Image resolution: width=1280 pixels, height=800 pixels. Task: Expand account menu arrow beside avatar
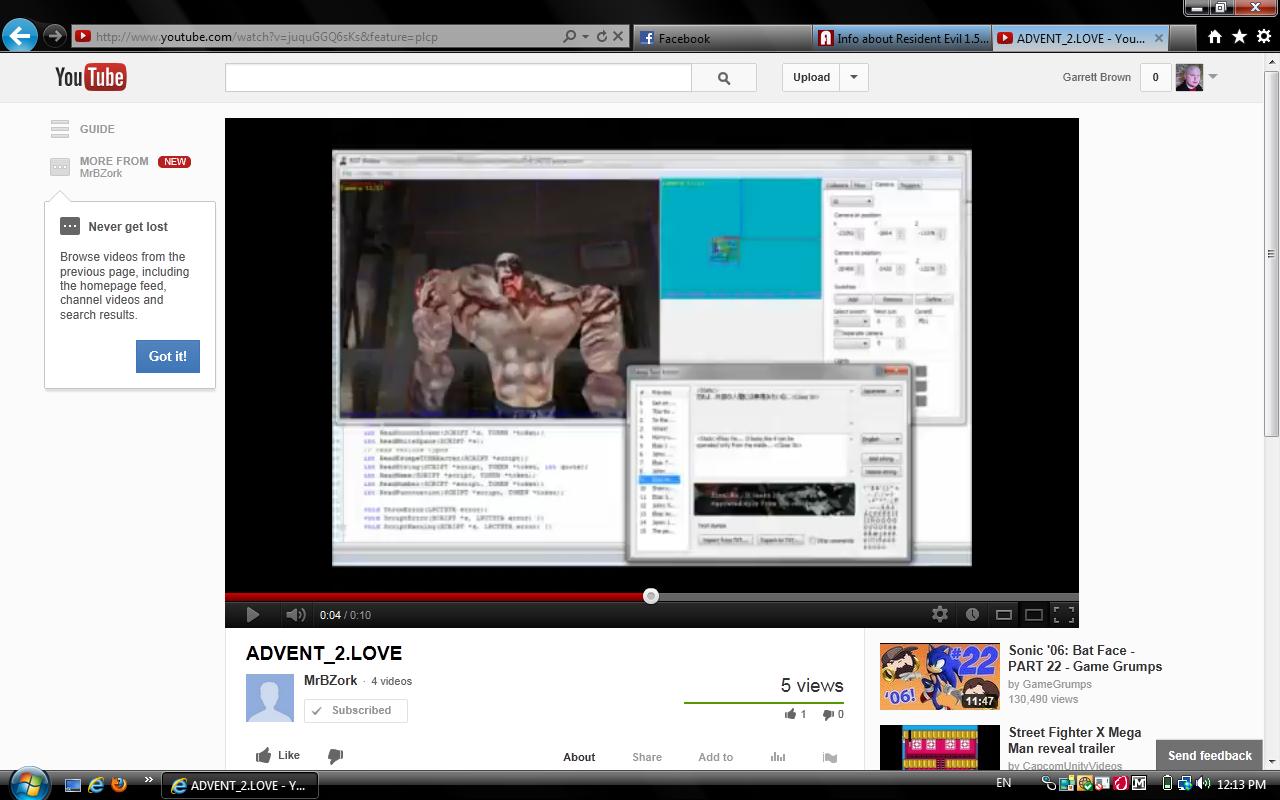pyautogui.click(x=1213, y=76)
